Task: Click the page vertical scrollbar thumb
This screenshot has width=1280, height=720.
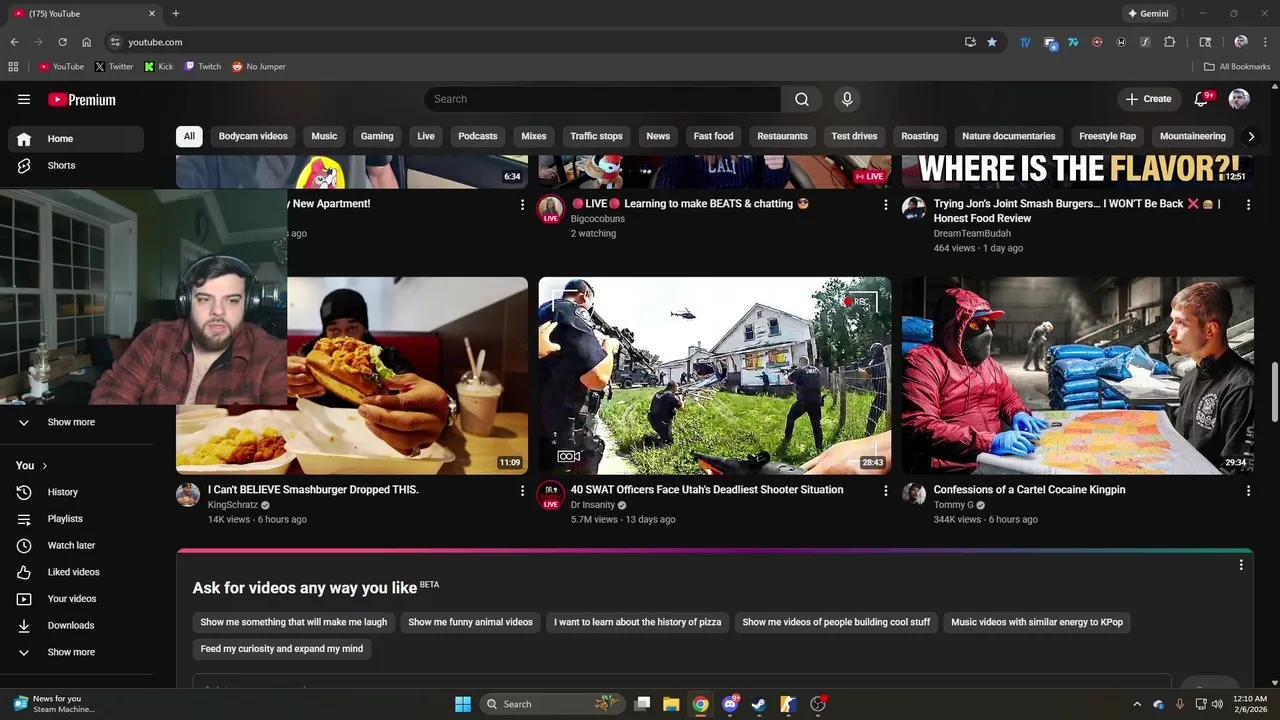Action: pyautogui.click(x=1274, y=392)
